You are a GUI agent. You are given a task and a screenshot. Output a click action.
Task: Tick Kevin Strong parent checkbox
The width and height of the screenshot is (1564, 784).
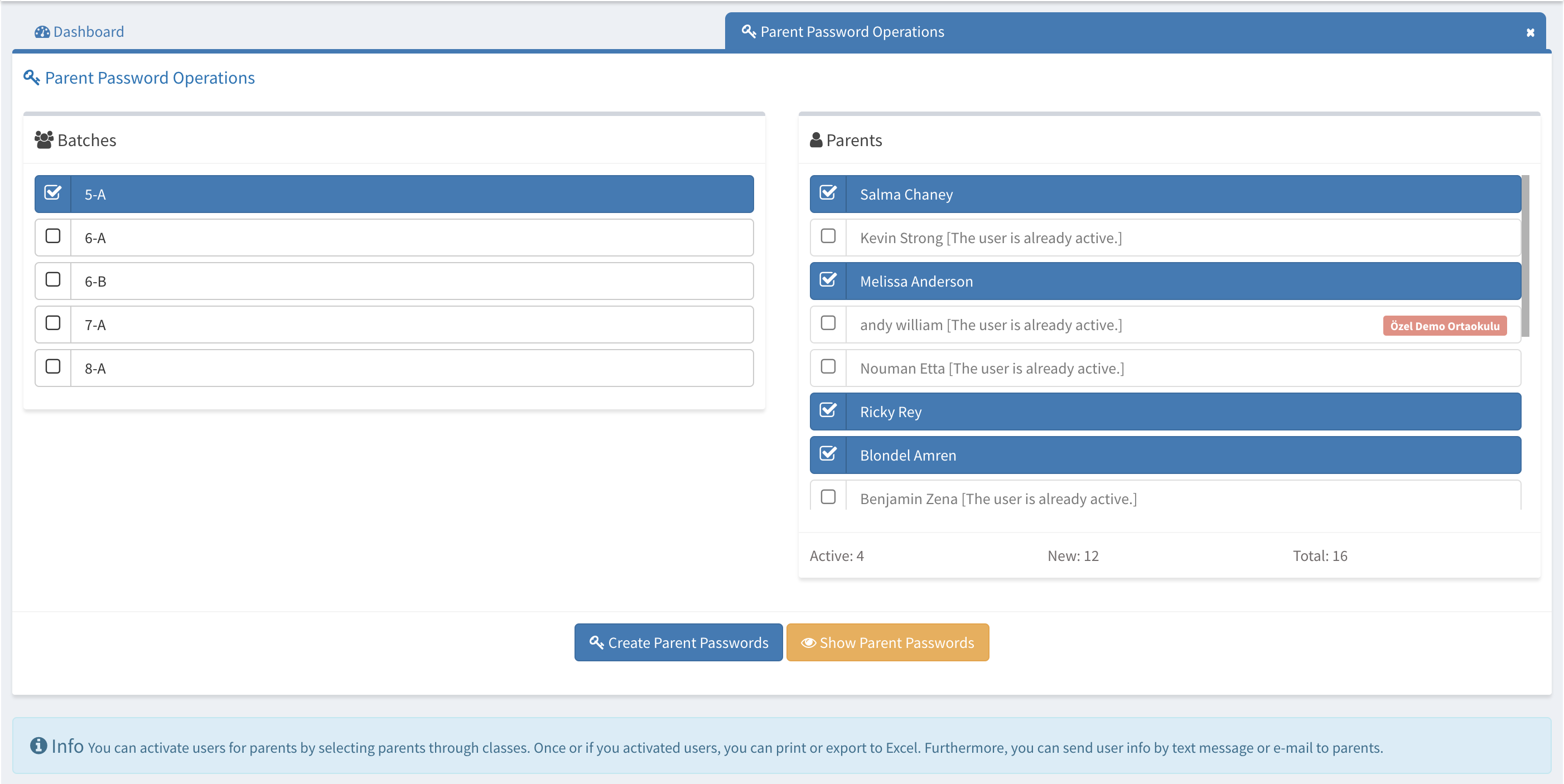click(828, 236)
